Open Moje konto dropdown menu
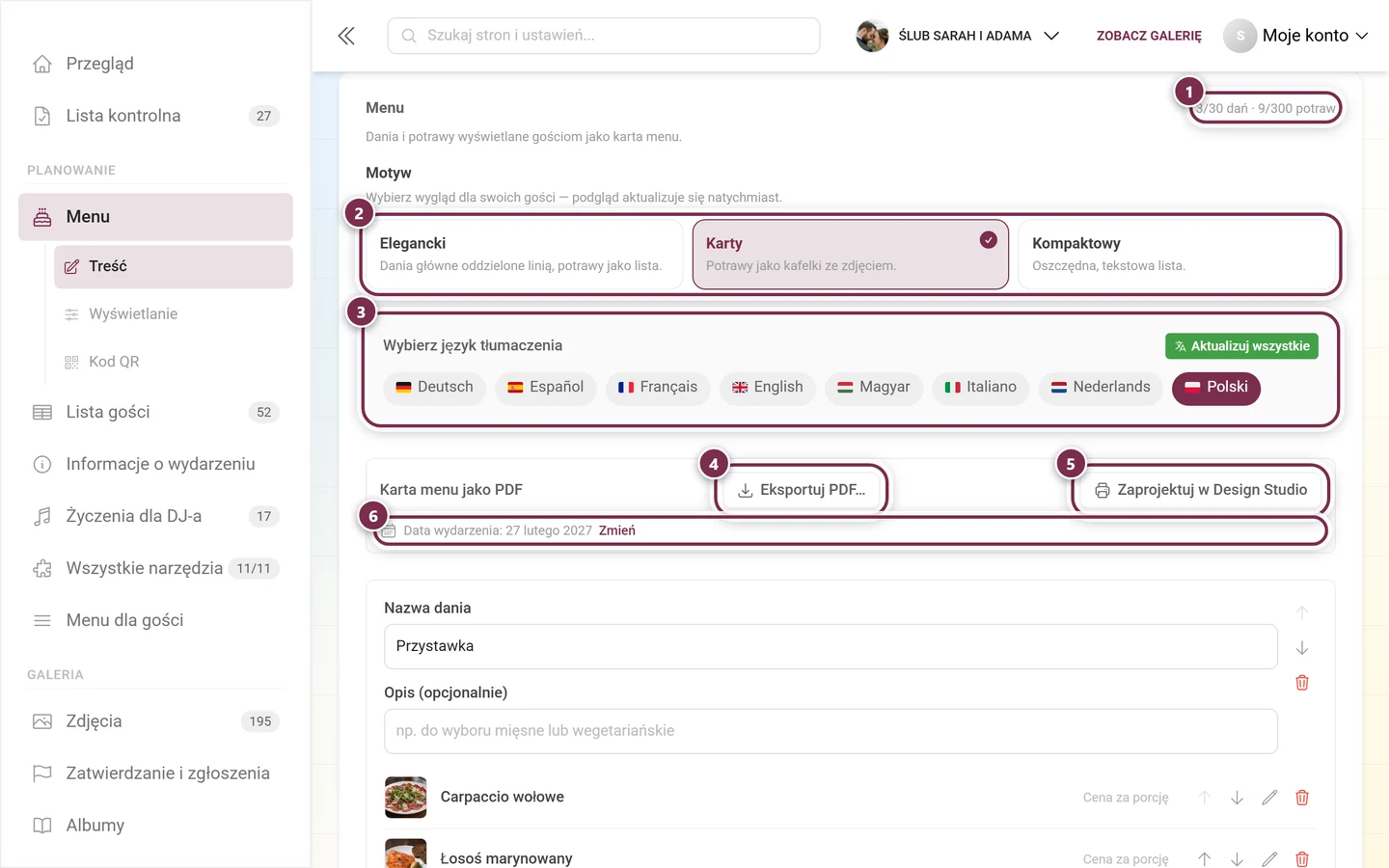This screenshot has width=1389, height=868. click(1296, 36)
